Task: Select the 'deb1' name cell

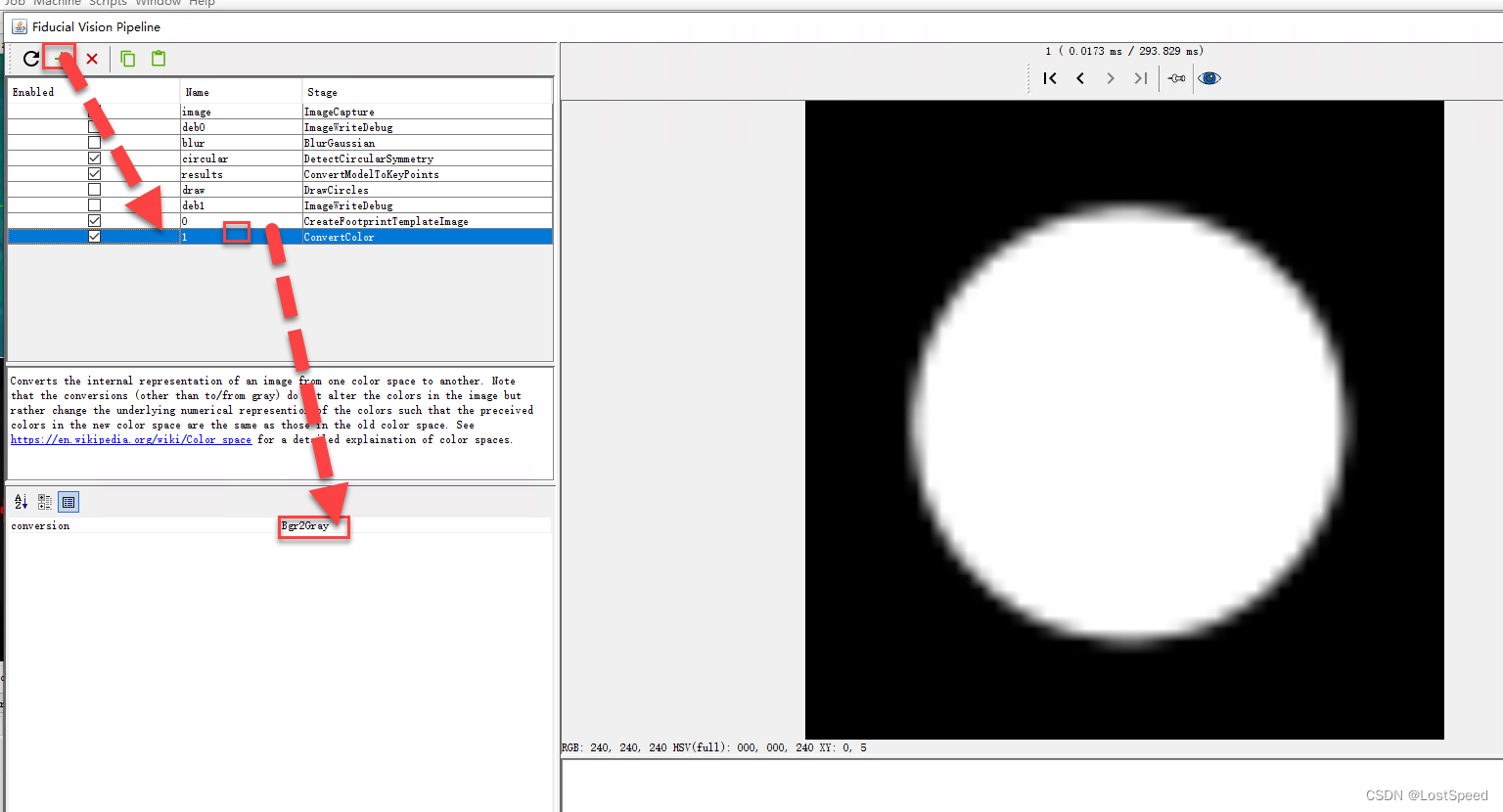Action: pos(241,205)
